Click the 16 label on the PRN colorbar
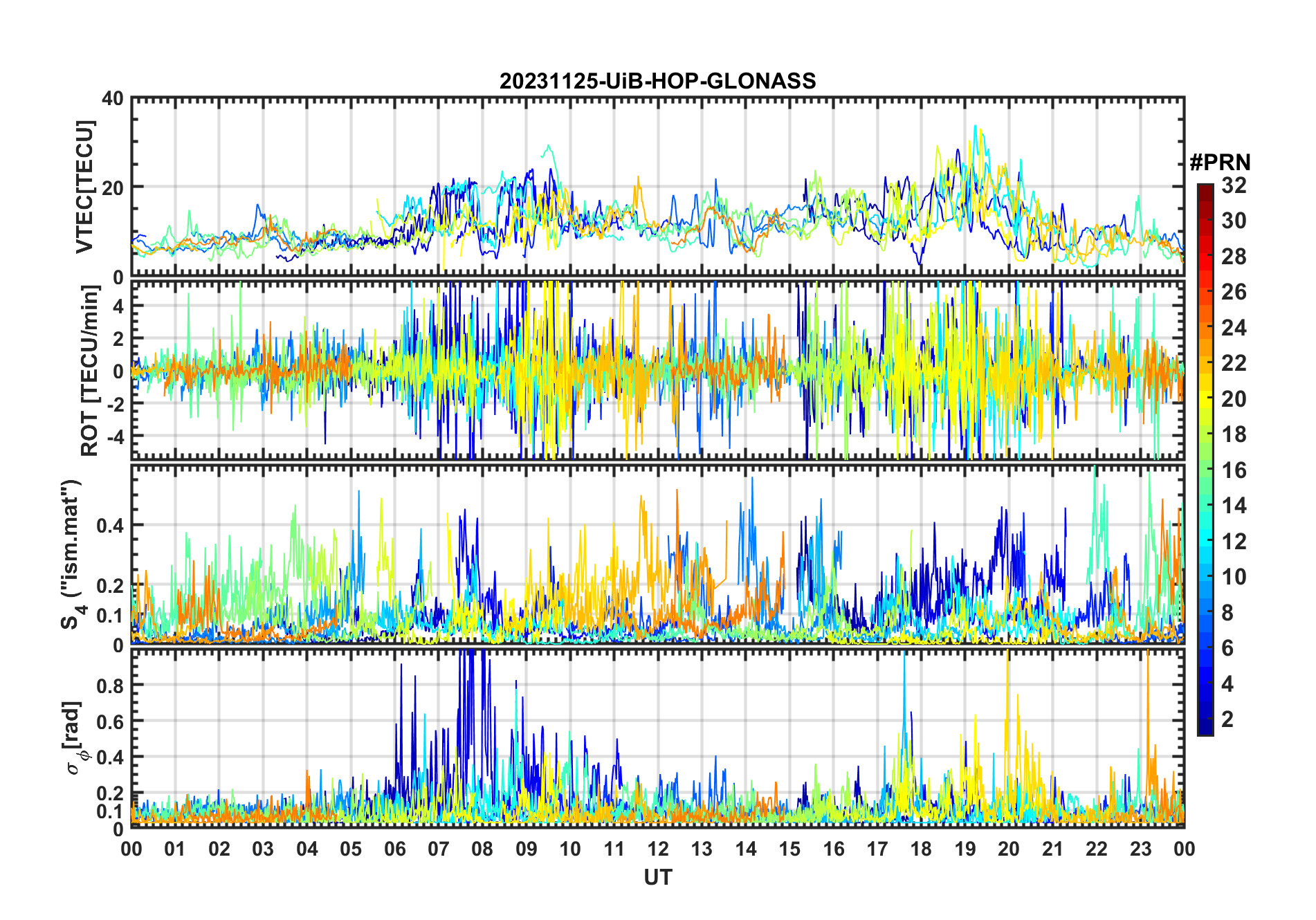This screenshot has height=920, width=1316. click(x=1234, y=470)
